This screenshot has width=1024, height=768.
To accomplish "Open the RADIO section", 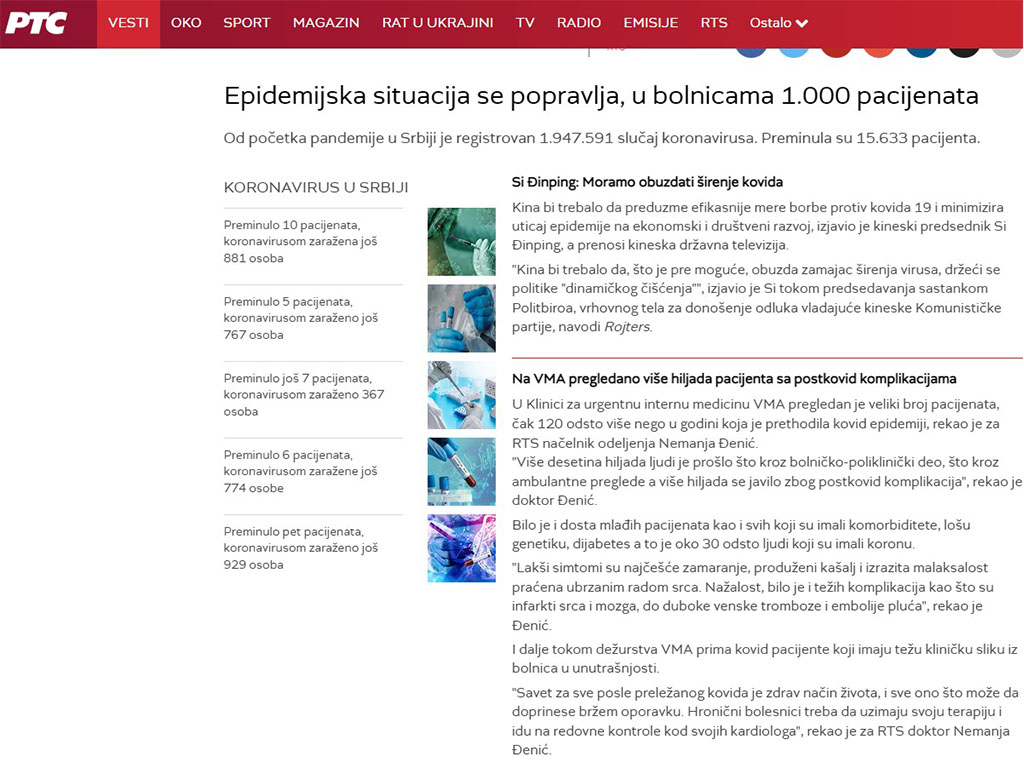I will (579, 23).
